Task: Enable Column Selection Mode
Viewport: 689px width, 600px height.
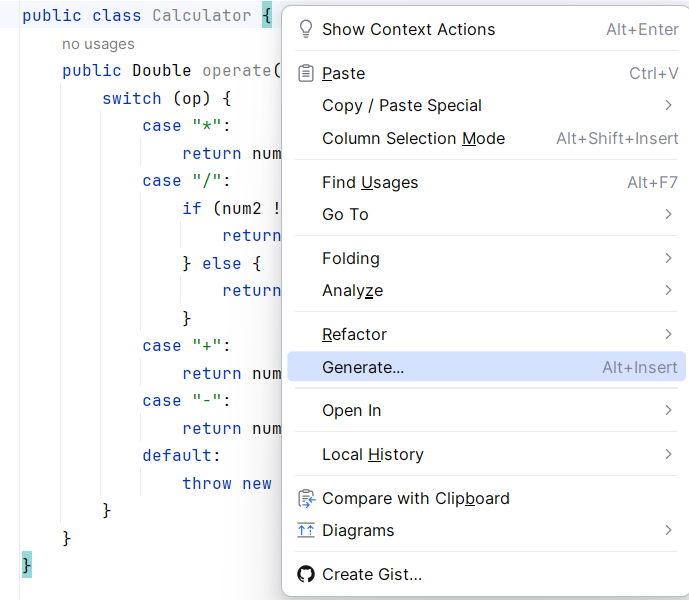Action: [486, 138]
